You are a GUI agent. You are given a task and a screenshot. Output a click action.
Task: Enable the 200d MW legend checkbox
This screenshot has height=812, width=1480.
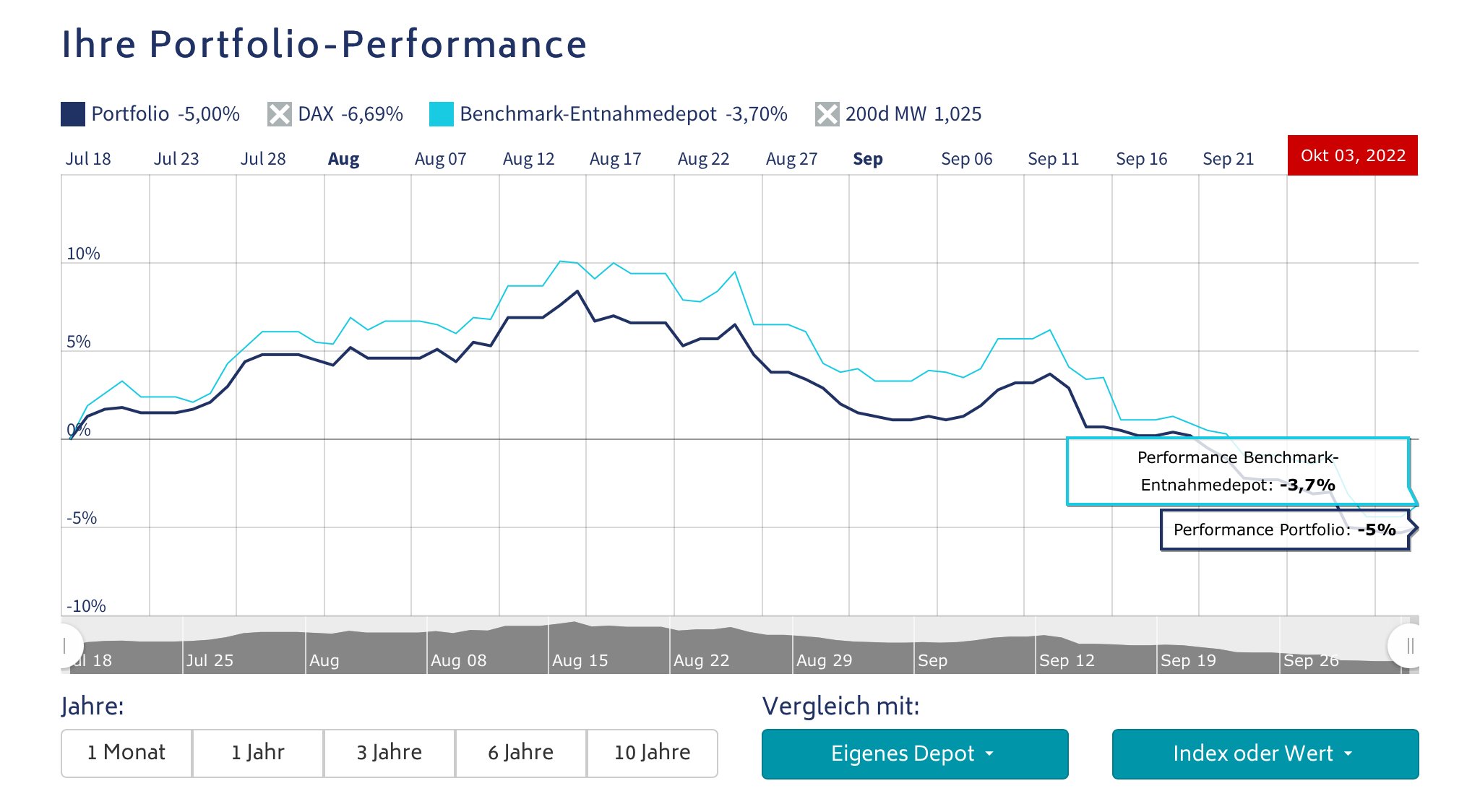point(827,114)
